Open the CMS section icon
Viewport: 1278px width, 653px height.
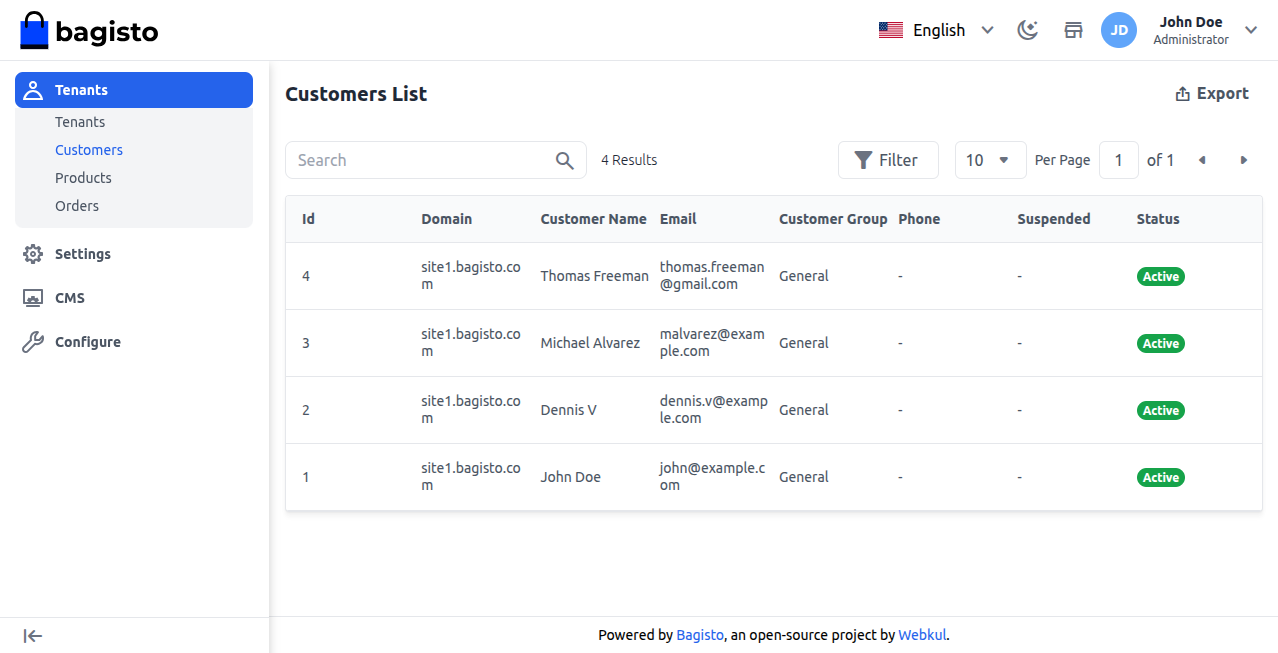tap(32, 297)
